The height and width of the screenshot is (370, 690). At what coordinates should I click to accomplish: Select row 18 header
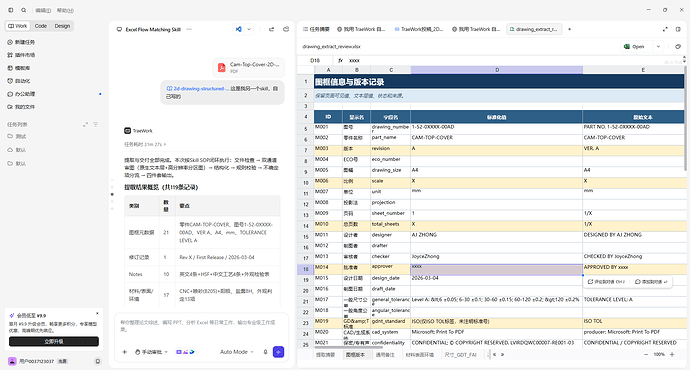click(305, 269)
